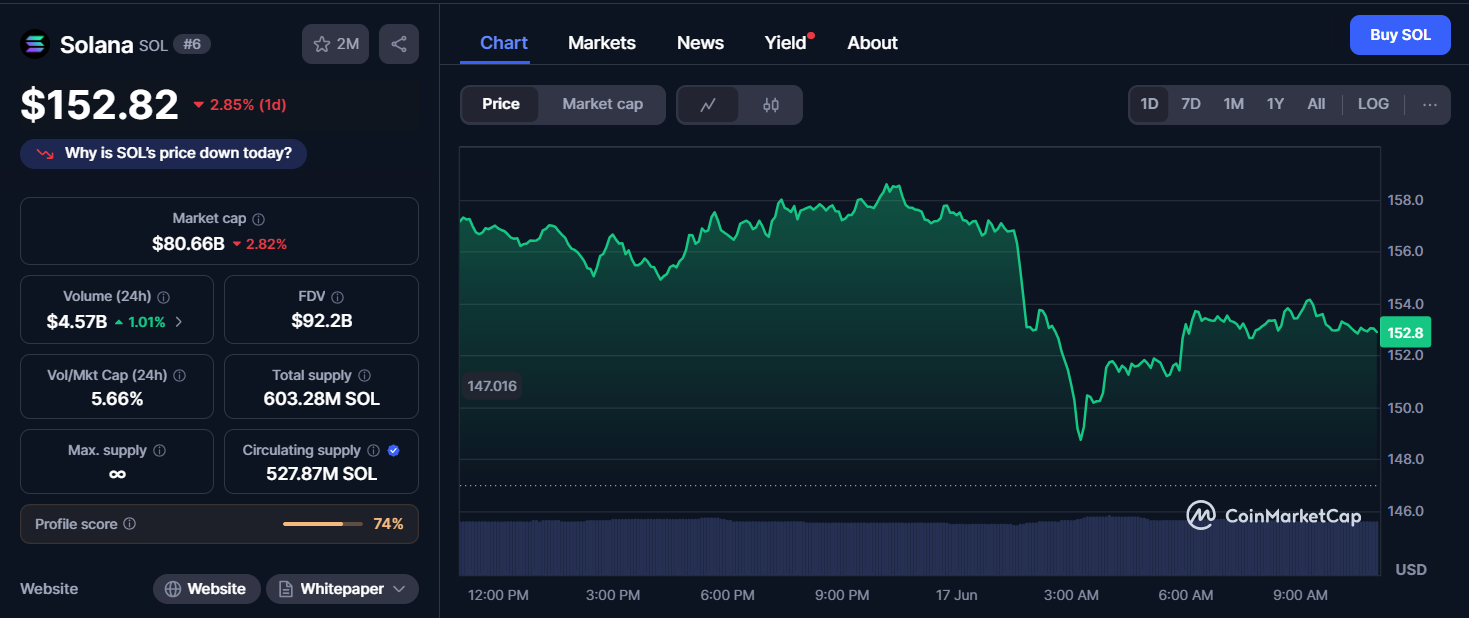Click the 74% profile score value
The image size is (1469, 618).
(x=388, y=524)
